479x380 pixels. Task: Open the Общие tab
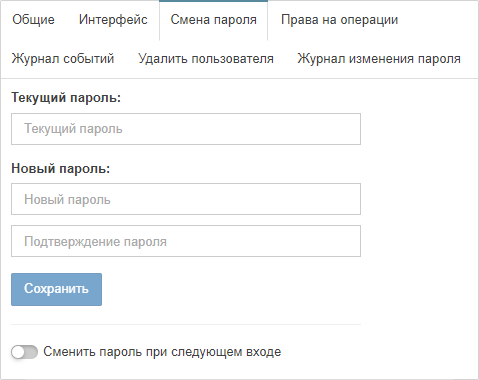tap(33, 20)
